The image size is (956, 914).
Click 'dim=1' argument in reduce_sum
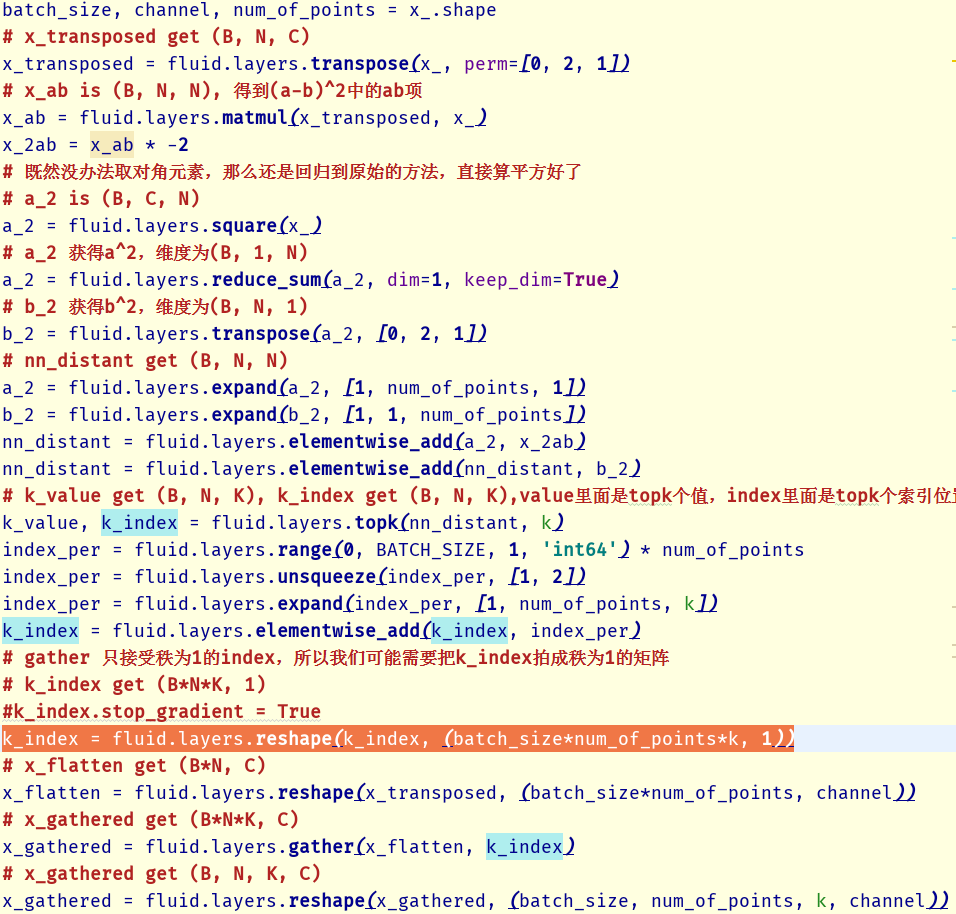(x=415, y=280)
